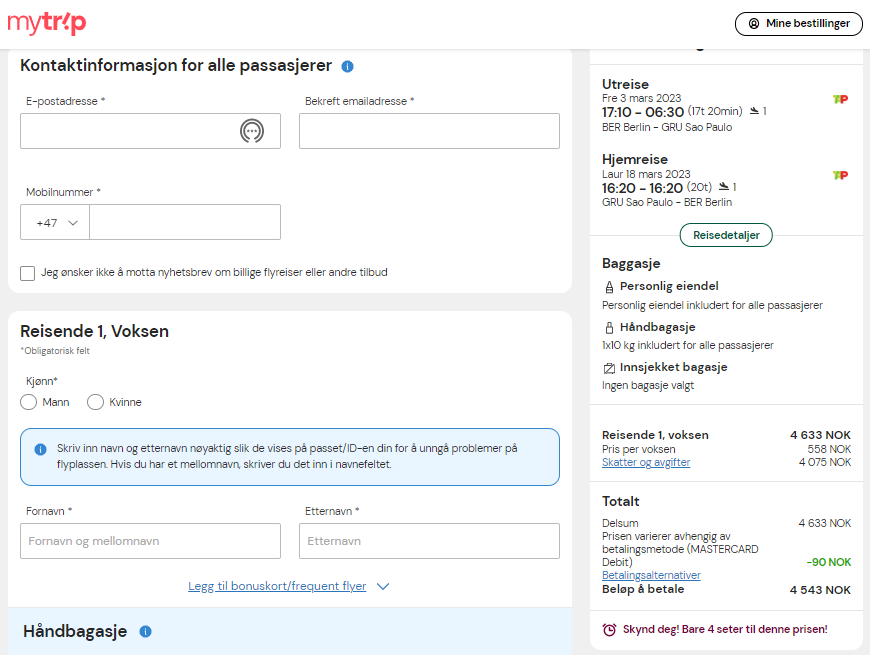Open Skatter og avgifter link
Viewport: 870px width, 655px height.
pos(646,462)
